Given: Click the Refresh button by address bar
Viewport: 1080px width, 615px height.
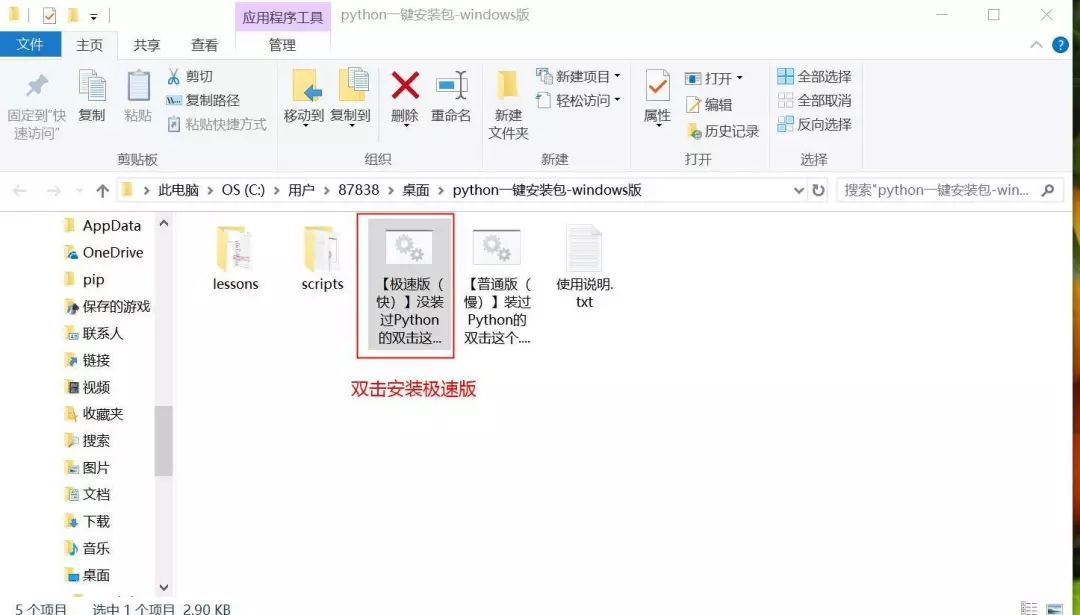Looking at the screenshot, I should (818, 191).
